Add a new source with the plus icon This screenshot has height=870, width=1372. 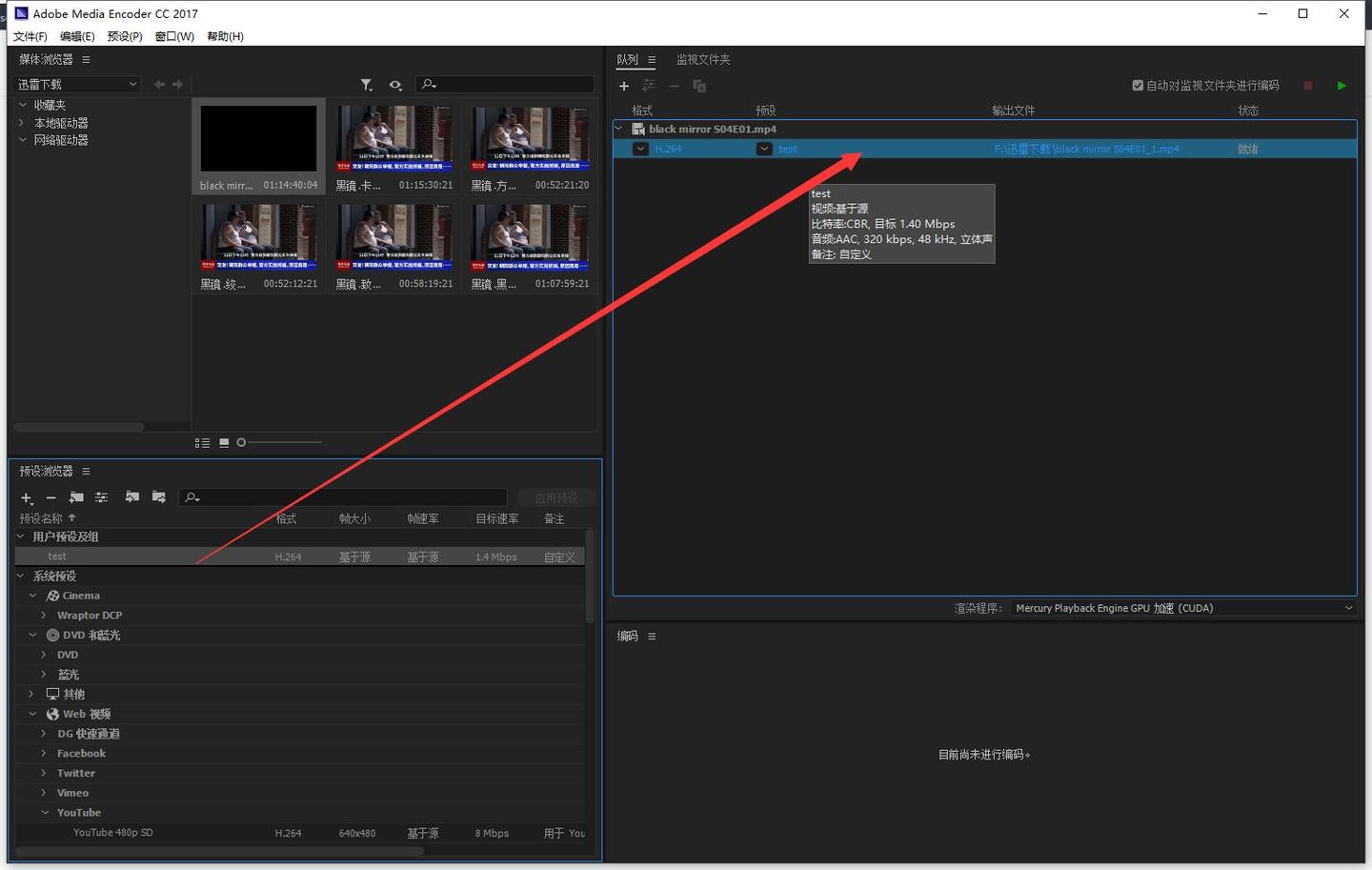(624, 86)
